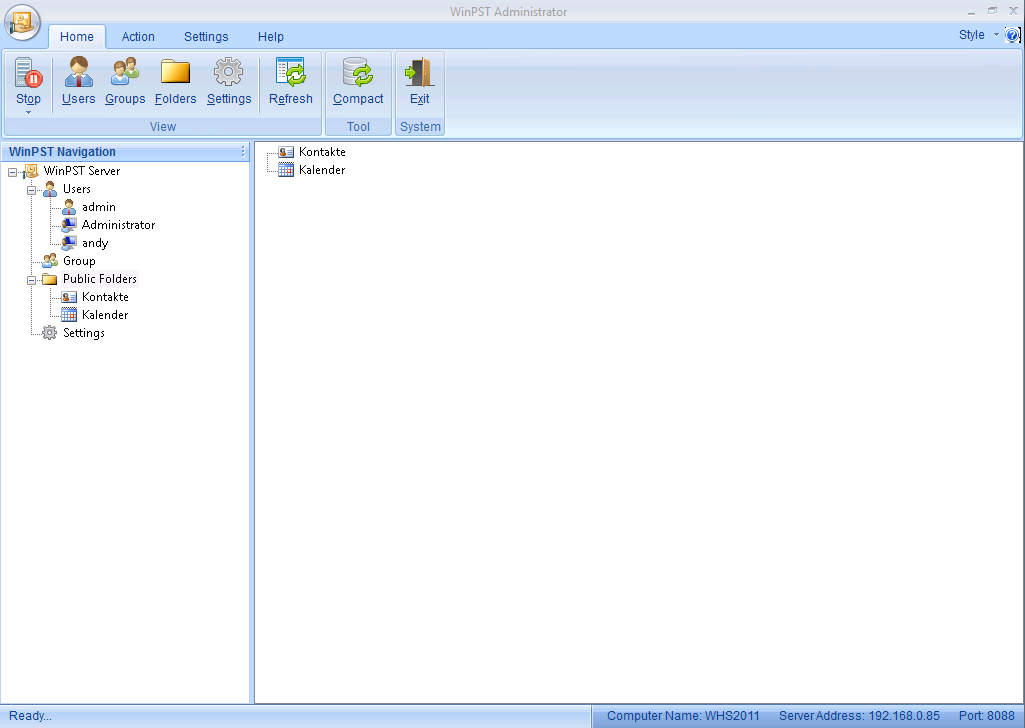Screen dimensions: 1025x728
Task: Click the Stop server icon
Action: click(x=28, y=75)
